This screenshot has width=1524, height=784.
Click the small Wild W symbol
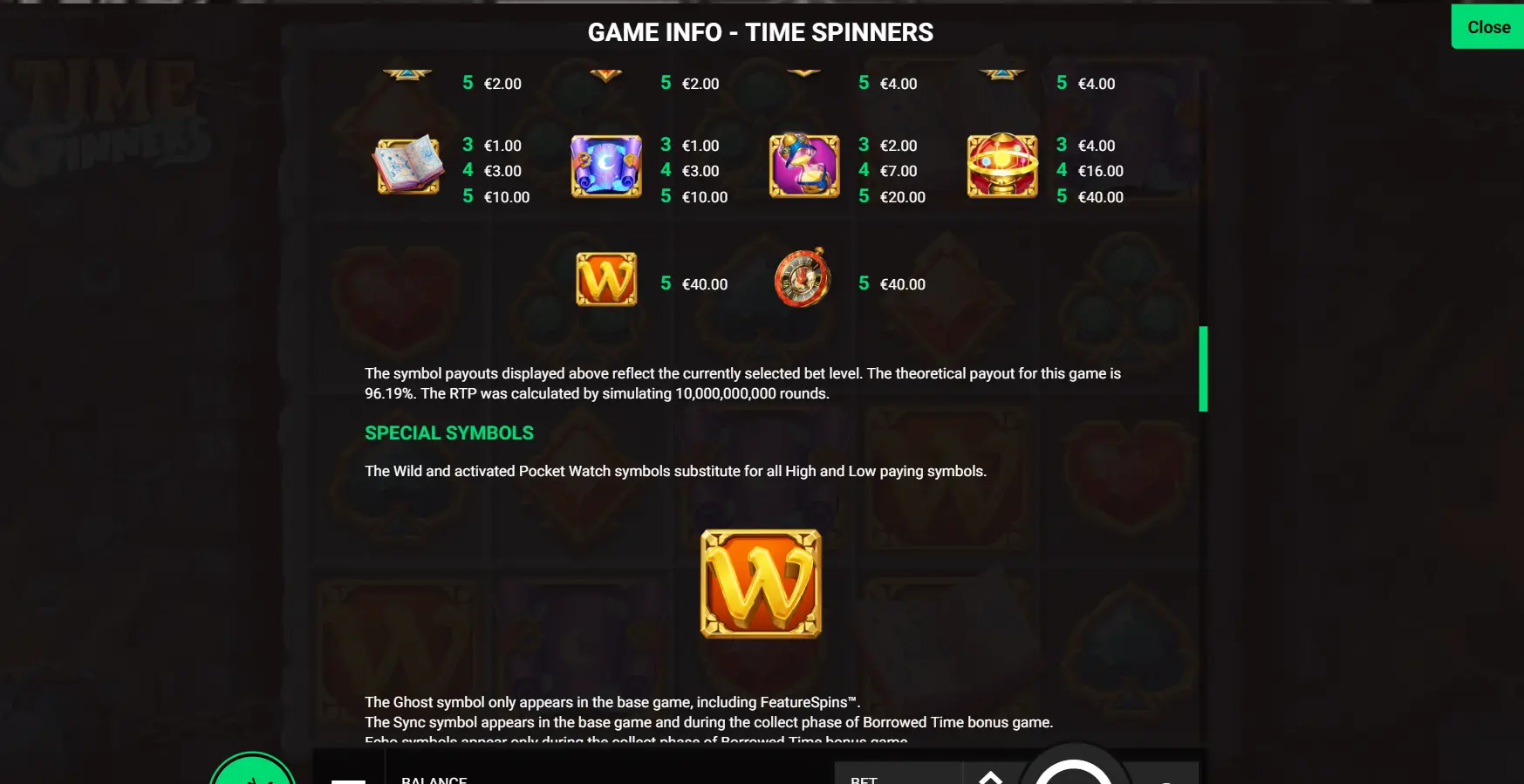(606, 279)
